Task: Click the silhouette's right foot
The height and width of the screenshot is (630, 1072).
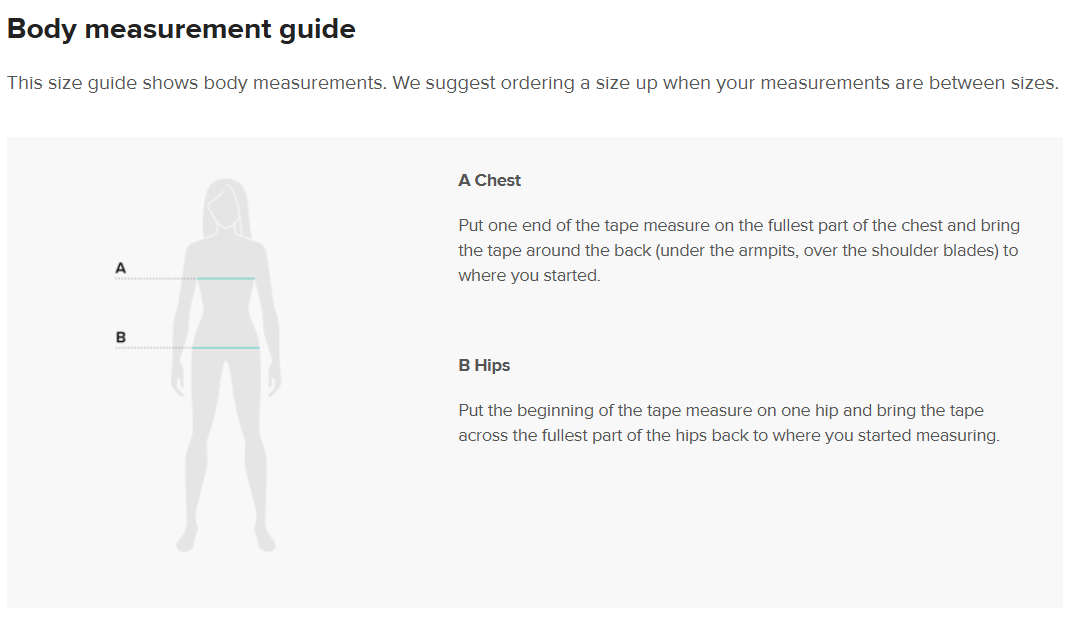Action: tap(265, 541)
